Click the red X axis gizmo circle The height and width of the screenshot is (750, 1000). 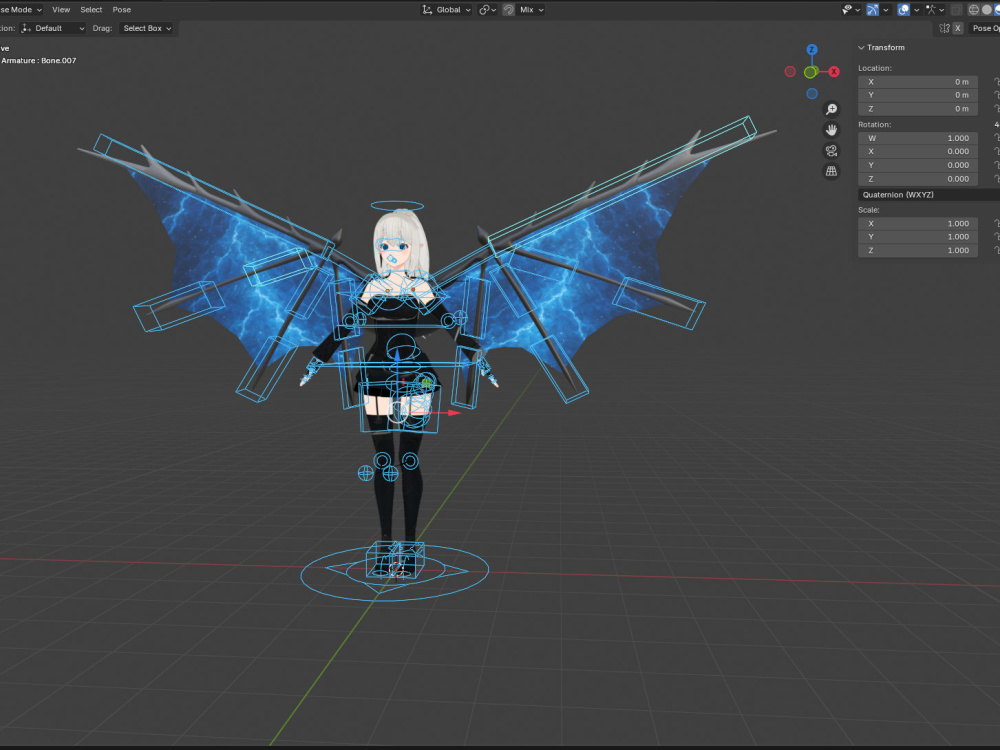[x=834, y=71]
